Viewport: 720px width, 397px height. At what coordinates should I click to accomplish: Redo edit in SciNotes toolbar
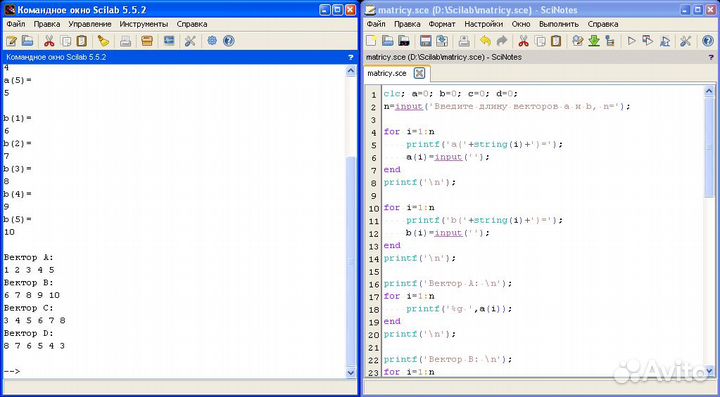[502, 41]
